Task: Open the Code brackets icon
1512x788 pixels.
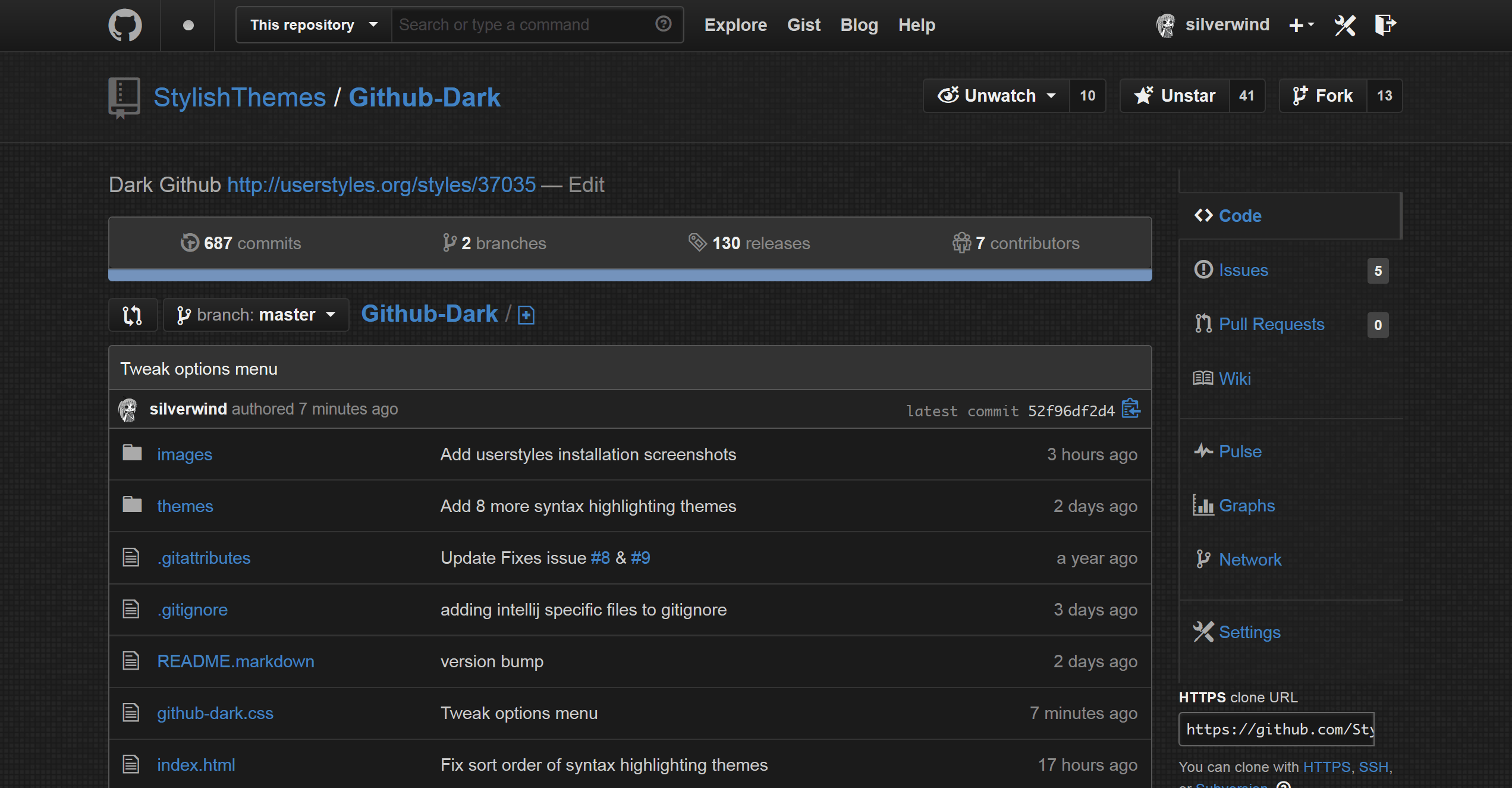Action: pos(1203,215)
